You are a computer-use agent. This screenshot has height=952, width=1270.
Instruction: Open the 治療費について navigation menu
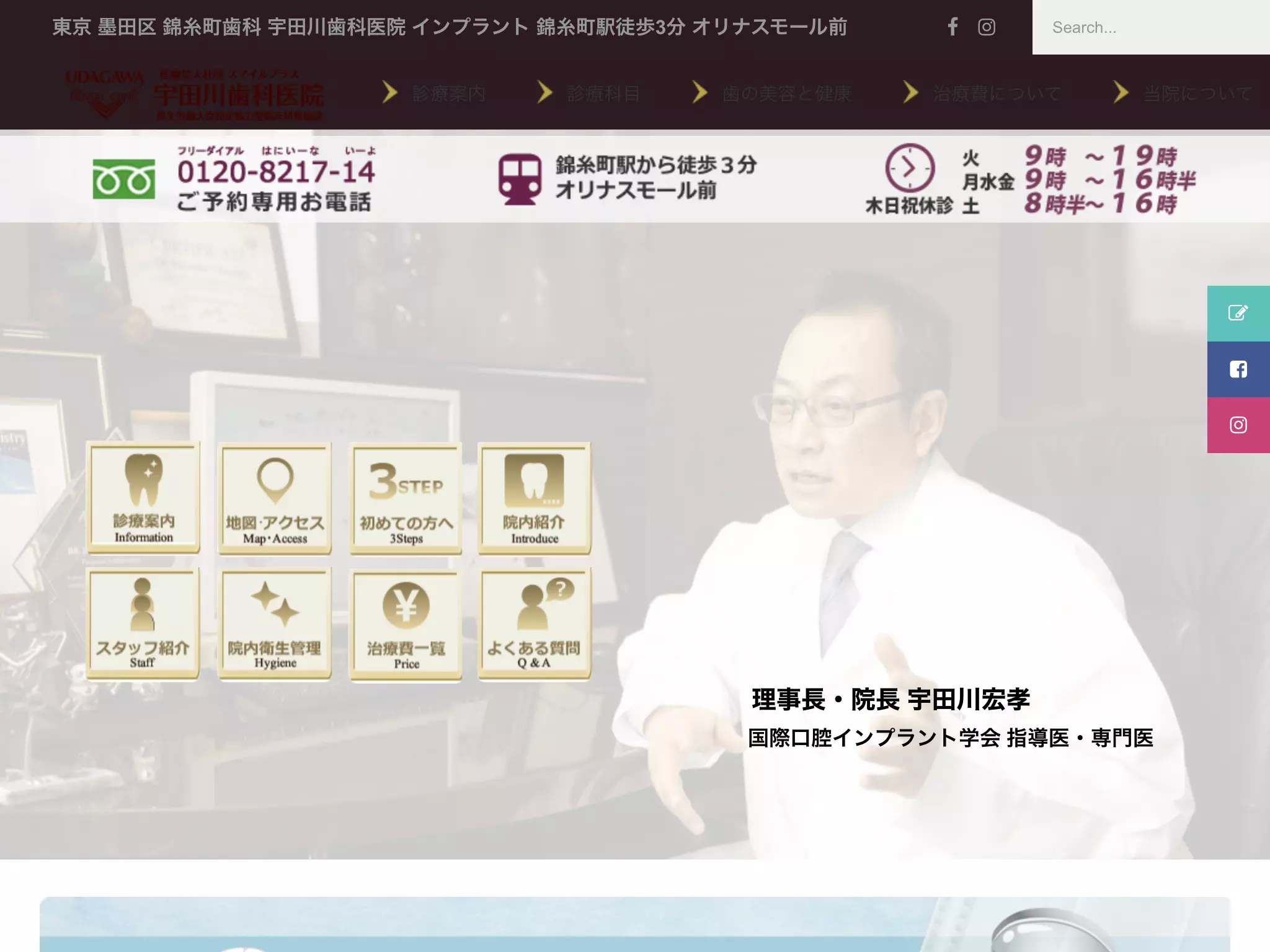tap(997, 94)
